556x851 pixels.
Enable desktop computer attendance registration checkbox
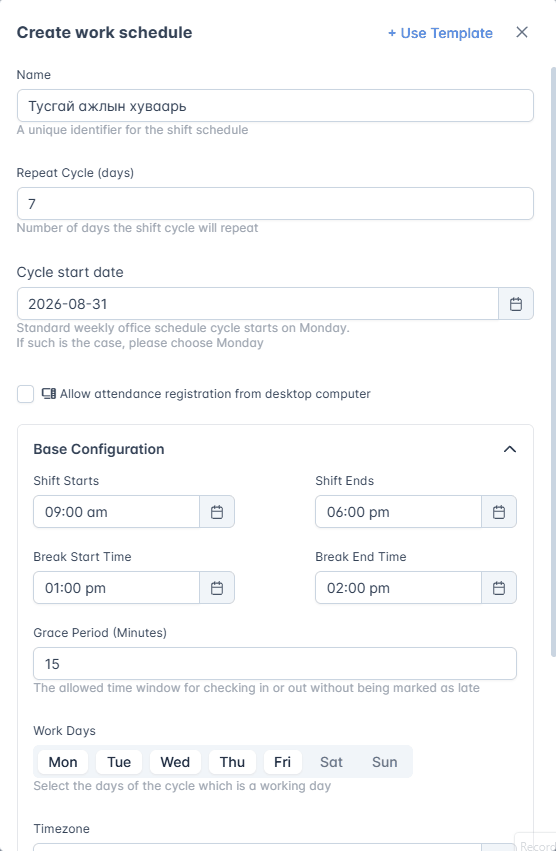(x=26, y=394)
